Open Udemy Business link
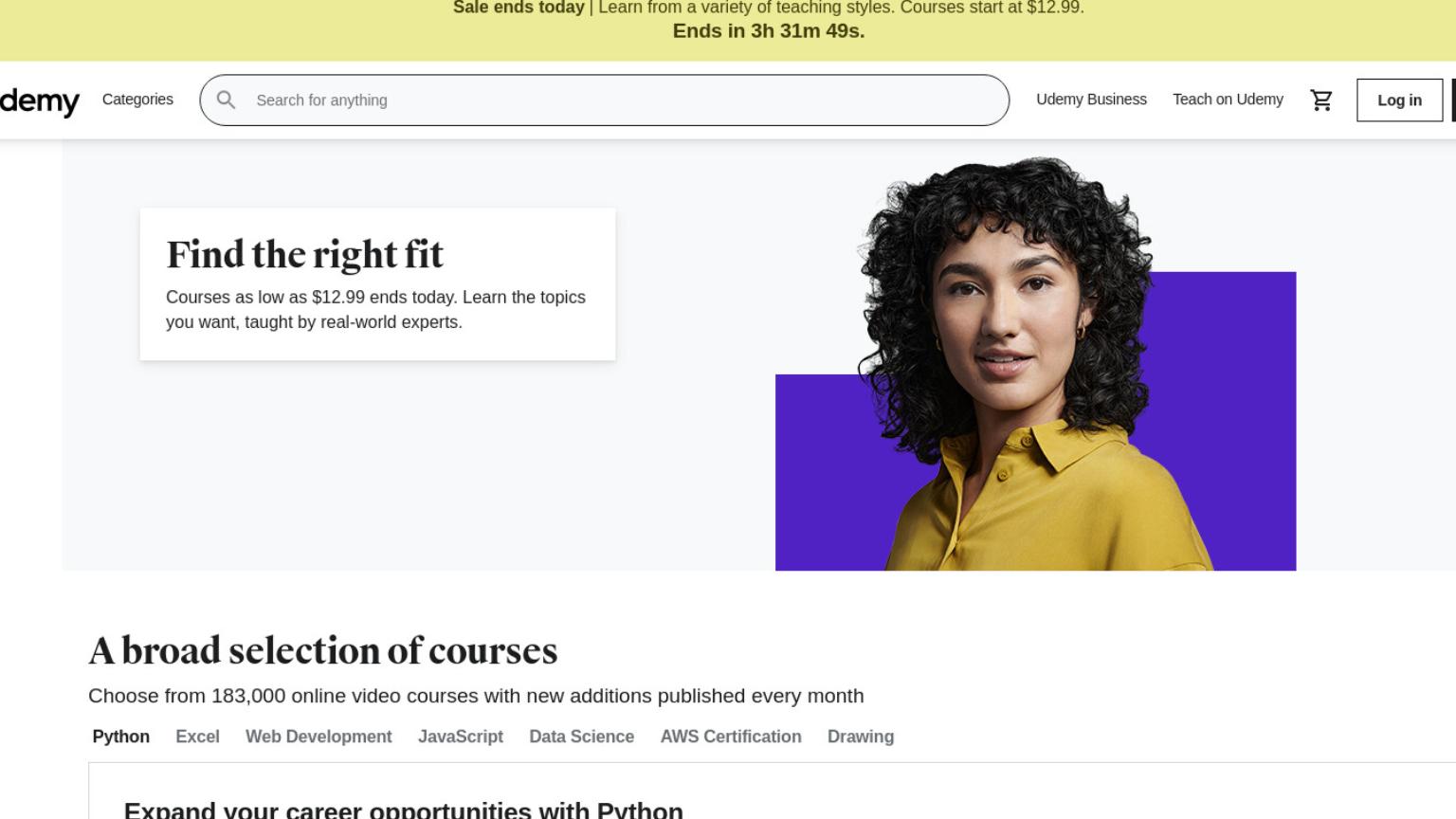Image resolution: width=1456 pixels, height=819 pixels. 1091,100
